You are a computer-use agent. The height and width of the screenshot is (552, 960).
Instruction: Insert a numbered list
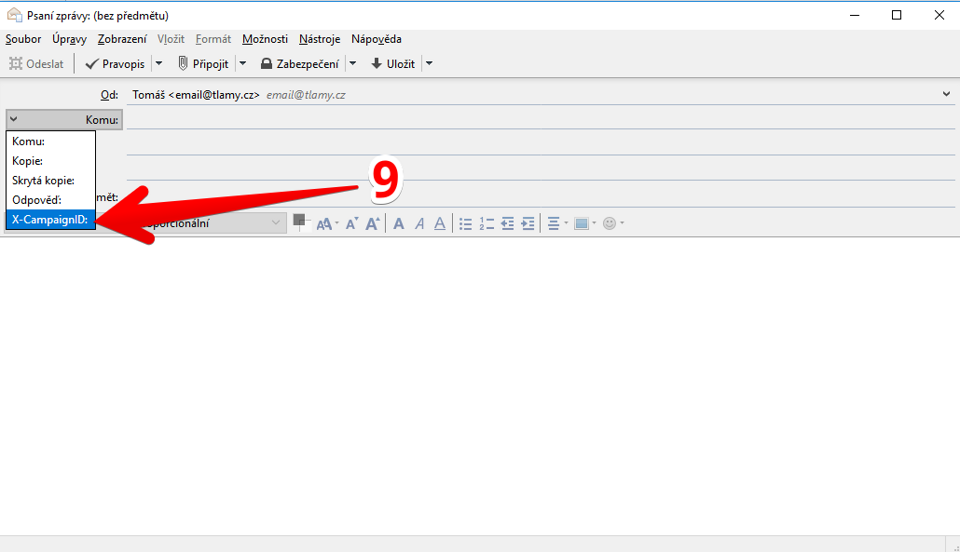tap(486, 224)
